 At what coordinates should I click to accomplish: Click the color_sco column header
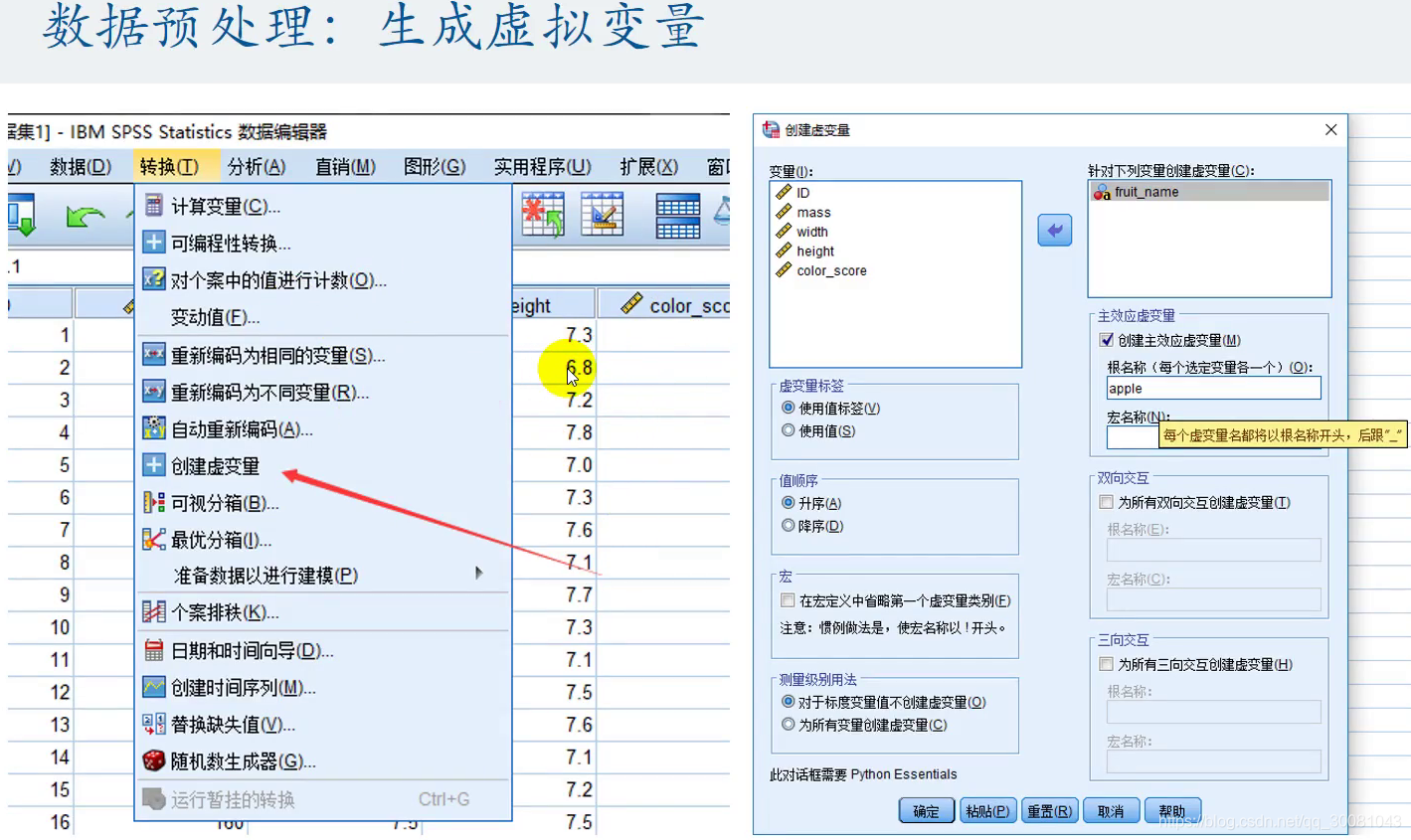(664, 304)
